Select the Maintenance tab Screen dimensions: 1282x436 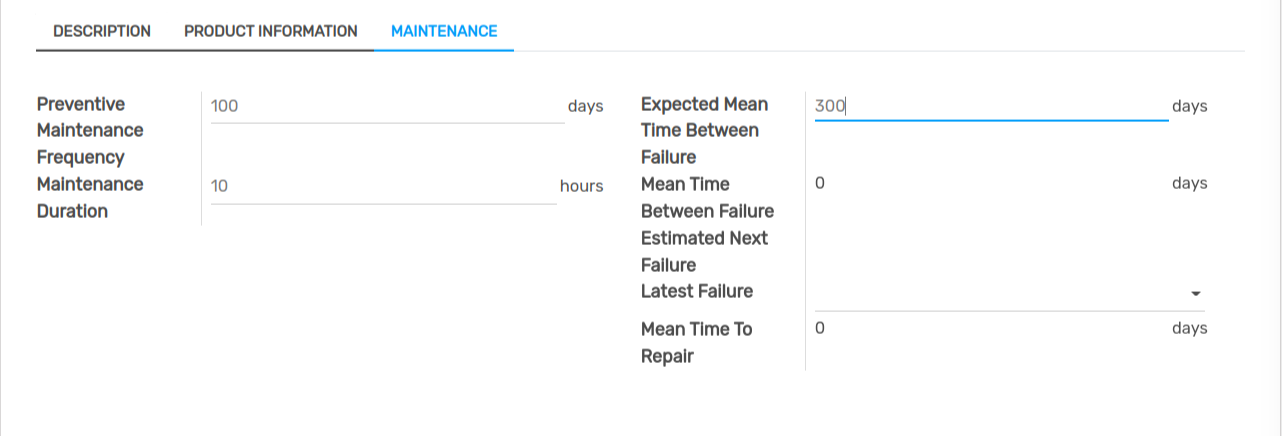pos(444,31)
